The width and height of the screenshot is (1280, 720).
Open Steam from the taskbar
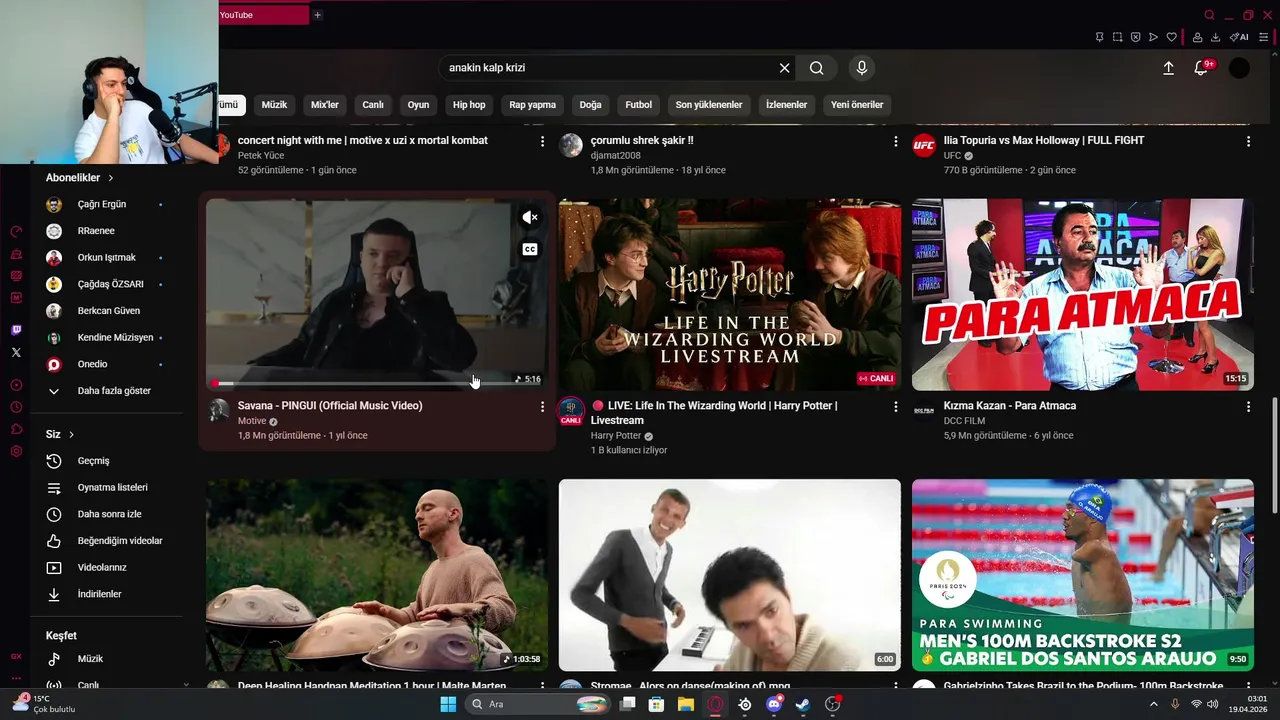click(802, 704)
